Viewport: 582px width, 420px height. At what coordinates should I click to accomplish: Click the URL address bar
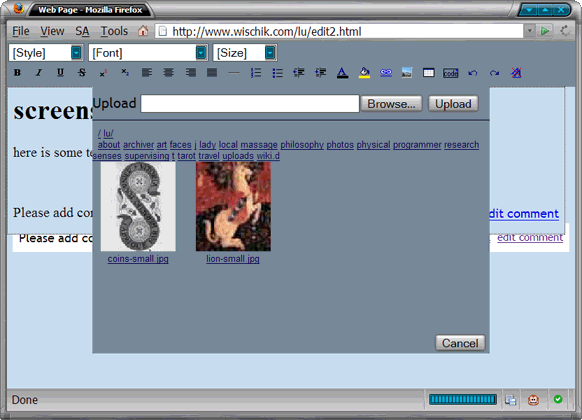click(339, 31)
